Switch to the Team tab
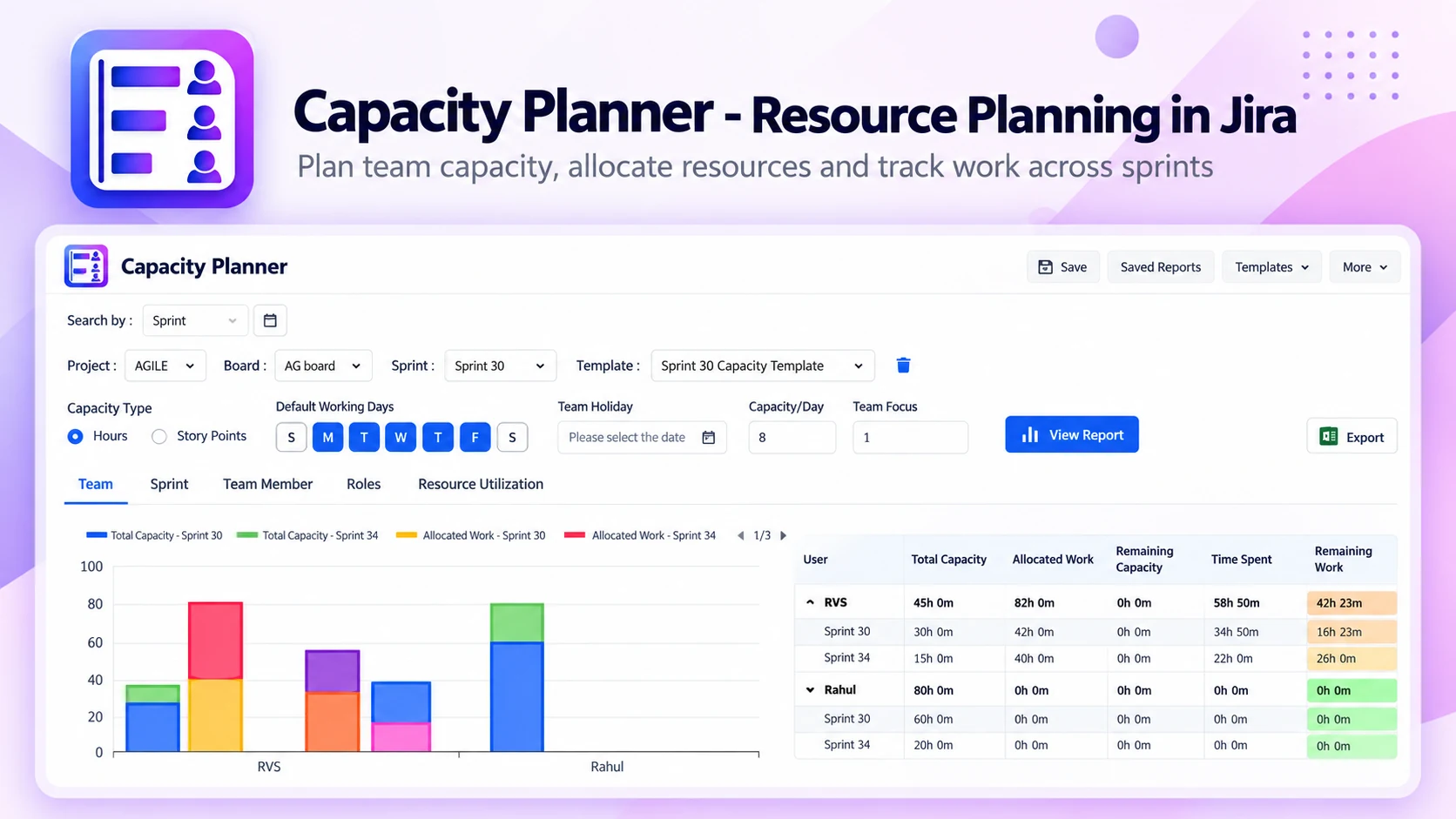 (x=96, y=484)
